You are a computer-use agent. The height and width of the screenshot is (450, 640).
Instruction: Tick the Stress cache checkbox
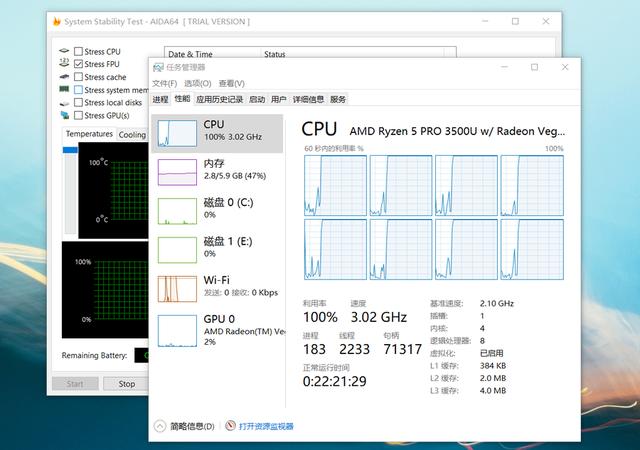(x=78, y=77)
